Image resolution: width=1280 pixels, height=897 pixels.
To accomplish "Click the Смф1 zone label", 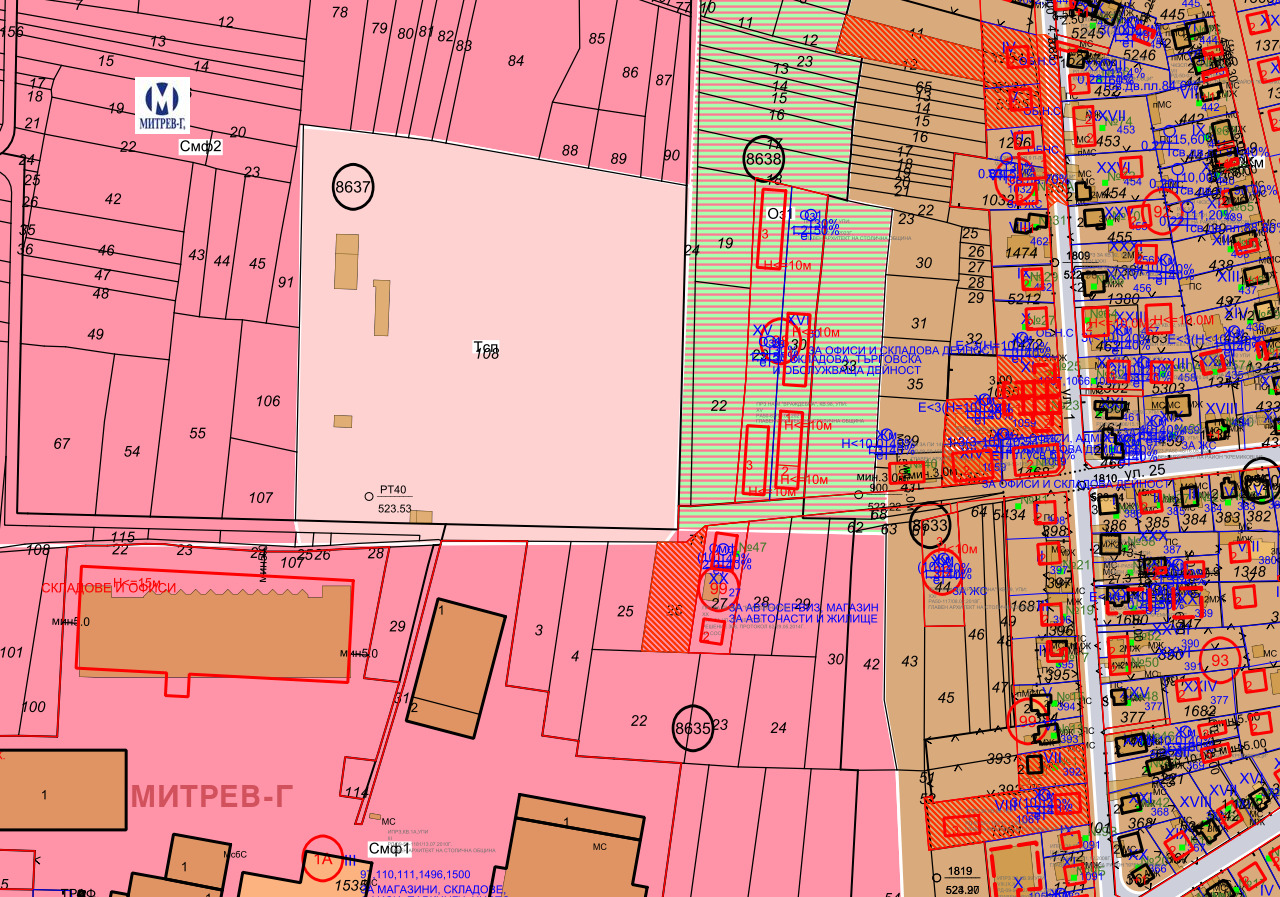I will [x=389, y=849].
